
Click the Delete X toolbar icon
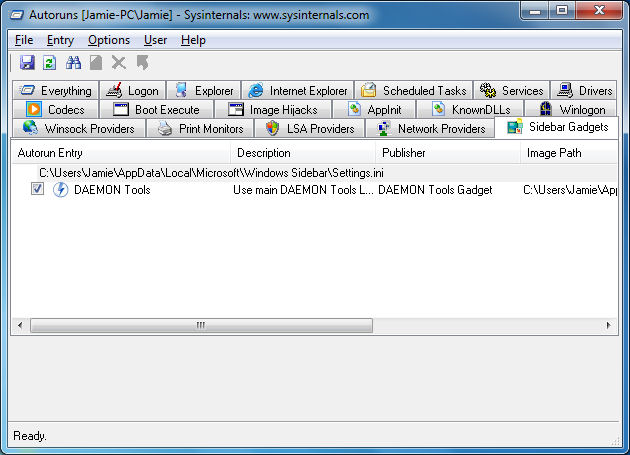119,63
